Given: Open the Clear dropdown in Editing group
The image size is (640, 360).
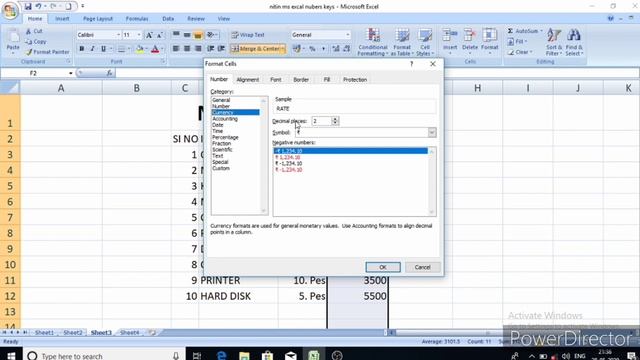Looking at the screenshot, I should point(520,52).
